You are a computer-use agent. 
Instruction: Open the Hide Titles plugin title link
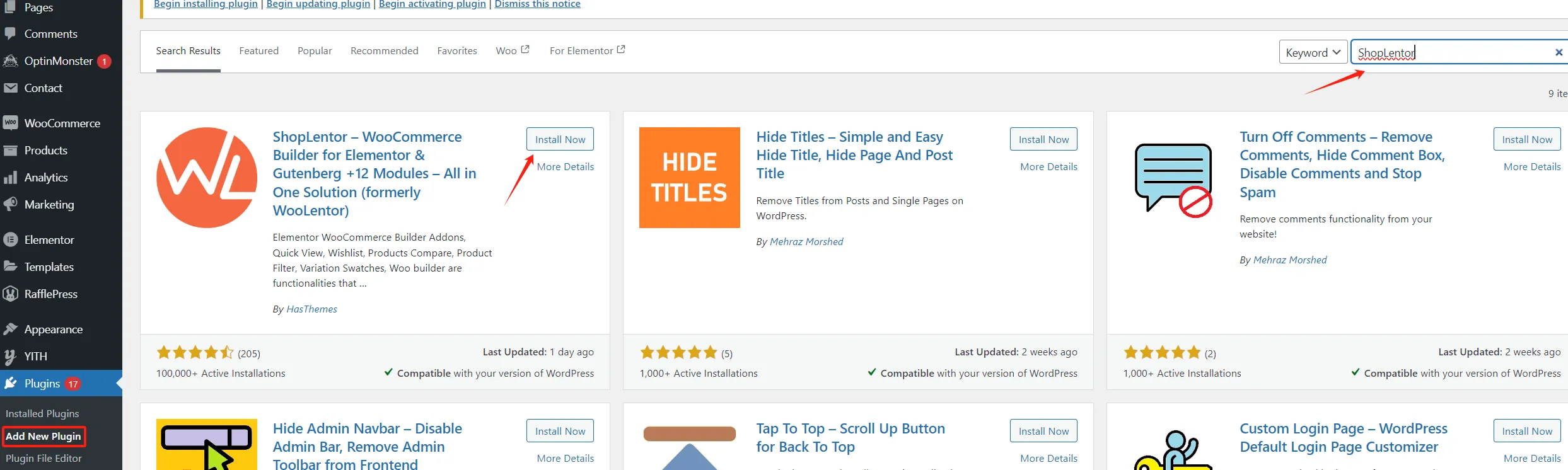[x=854, y=155]
